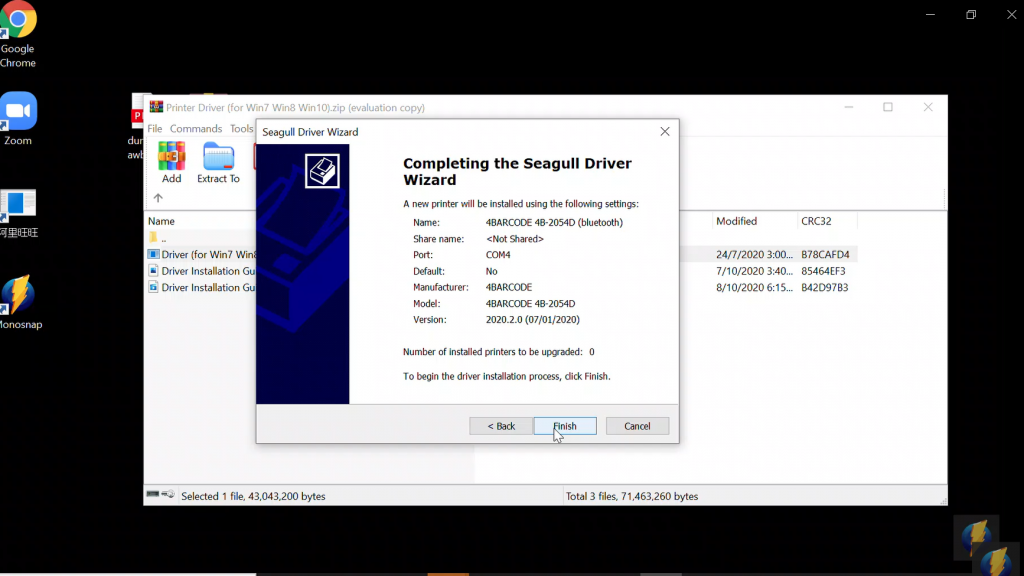Open Tools menu in WinRAR

coord(241,129)
